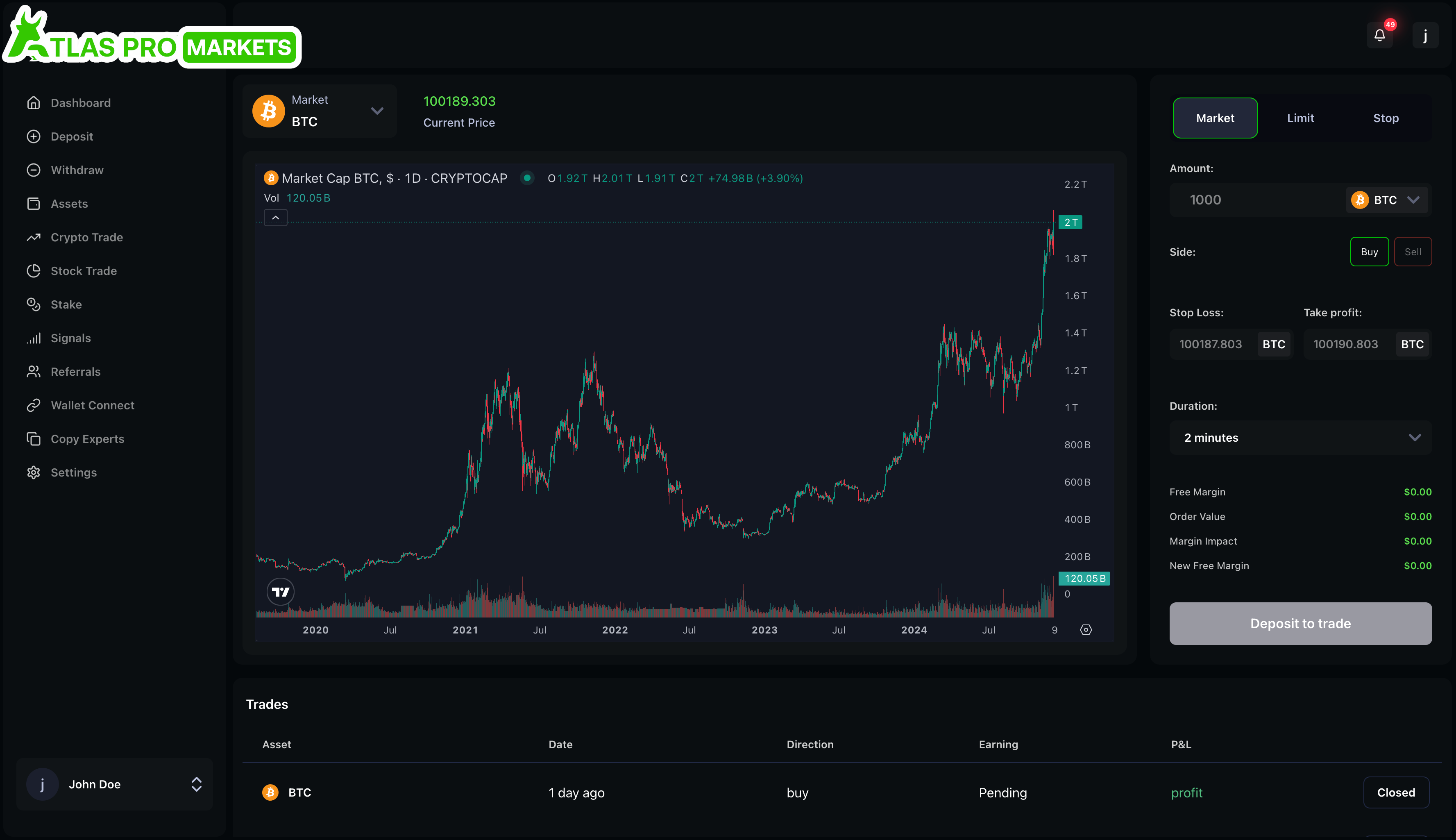Collapse the chart legend arrow toggle
This screenshot has width=1456, height=840.
(x=276, y=218)
